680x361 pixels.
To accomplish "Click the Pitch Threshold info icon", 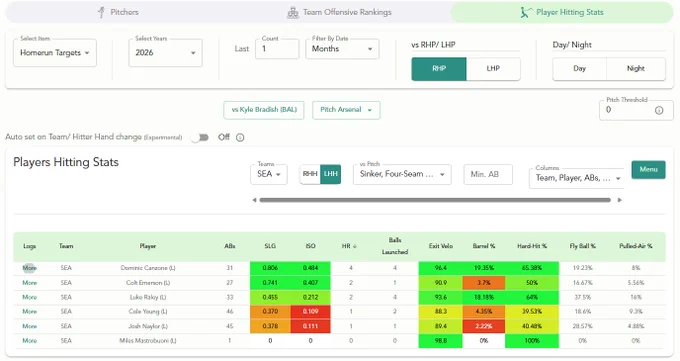I will [x=659, y=111].
